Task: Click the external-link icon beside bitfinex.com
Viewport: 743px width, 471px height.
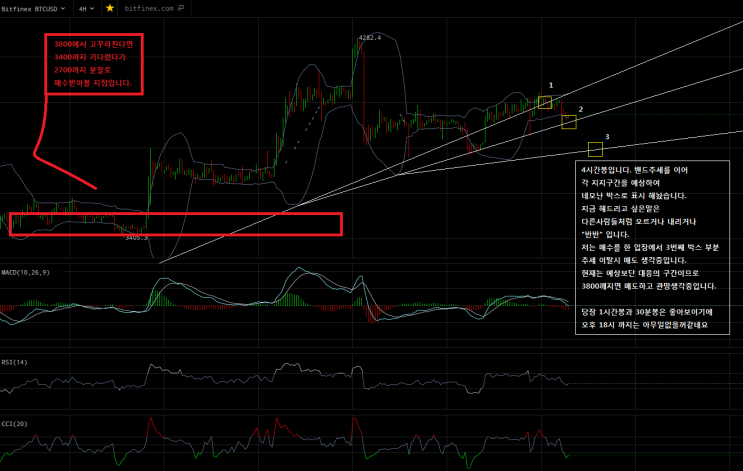Action: click(x=181, y=8)
